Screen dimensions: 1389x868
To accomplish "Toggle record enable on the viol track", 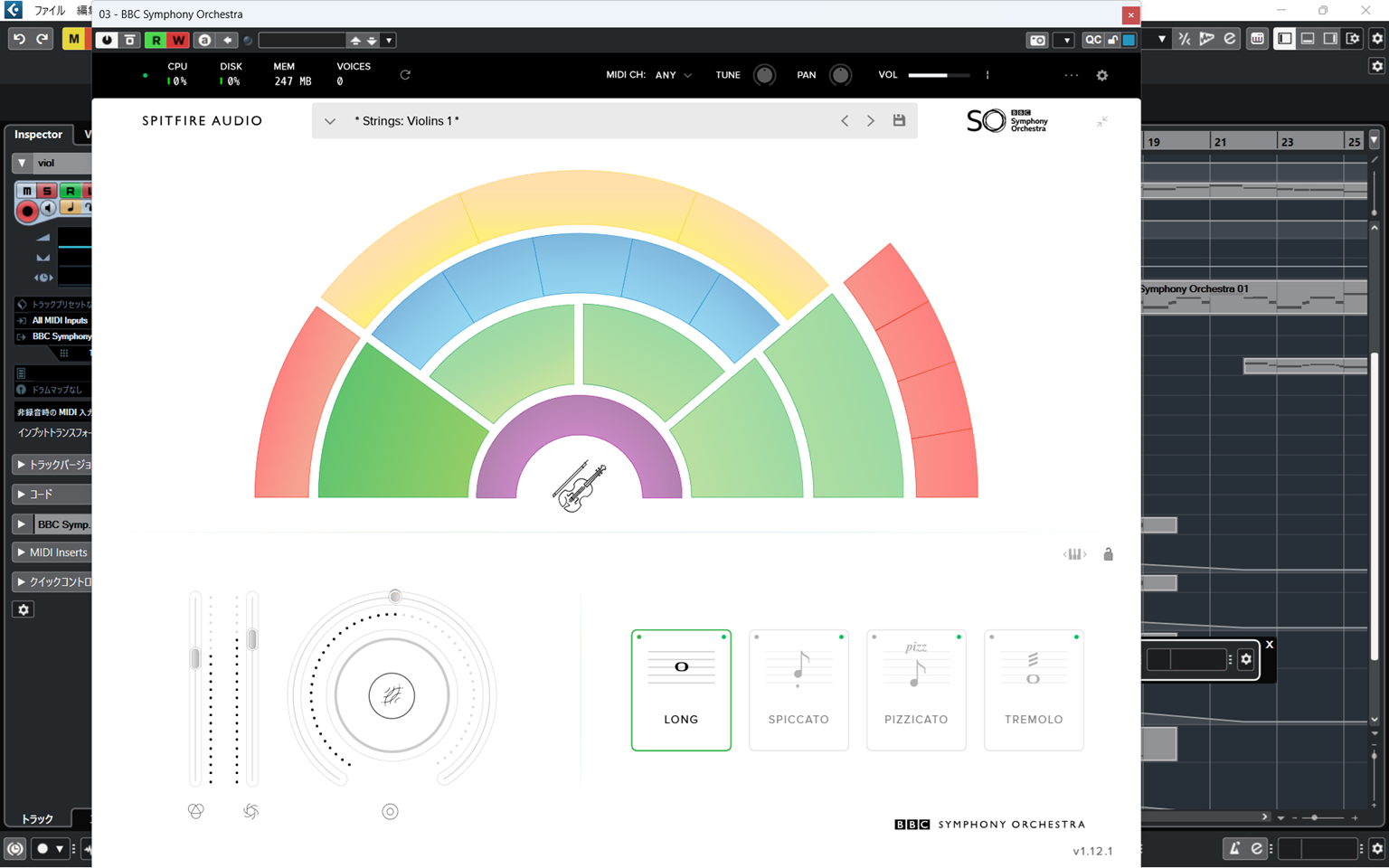I will point(27,211).
